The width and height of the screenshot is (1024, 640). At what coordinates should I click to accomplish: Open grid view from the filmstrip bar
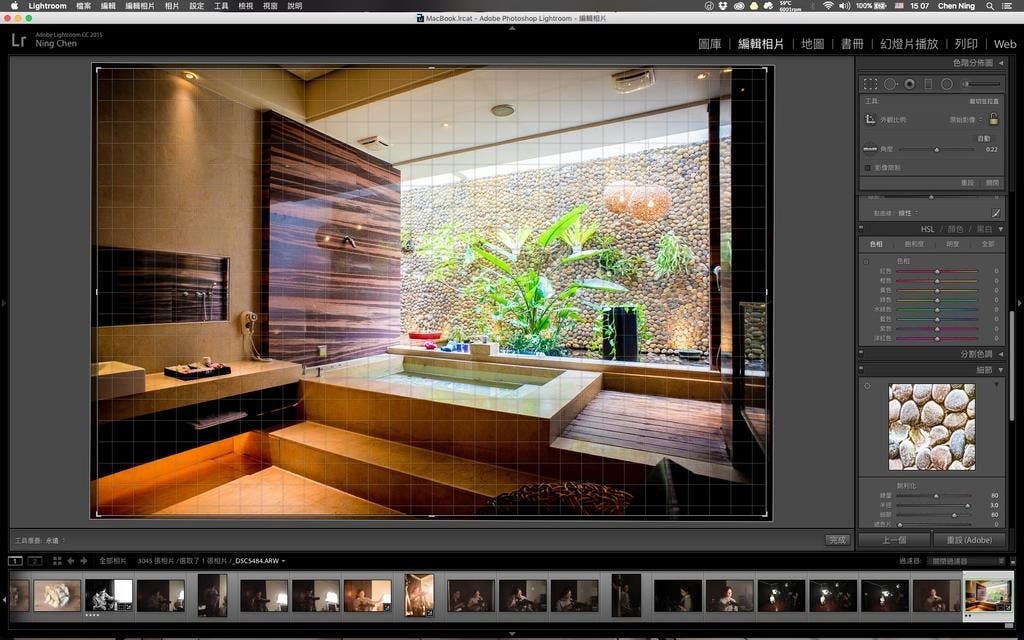click(57, 561)
